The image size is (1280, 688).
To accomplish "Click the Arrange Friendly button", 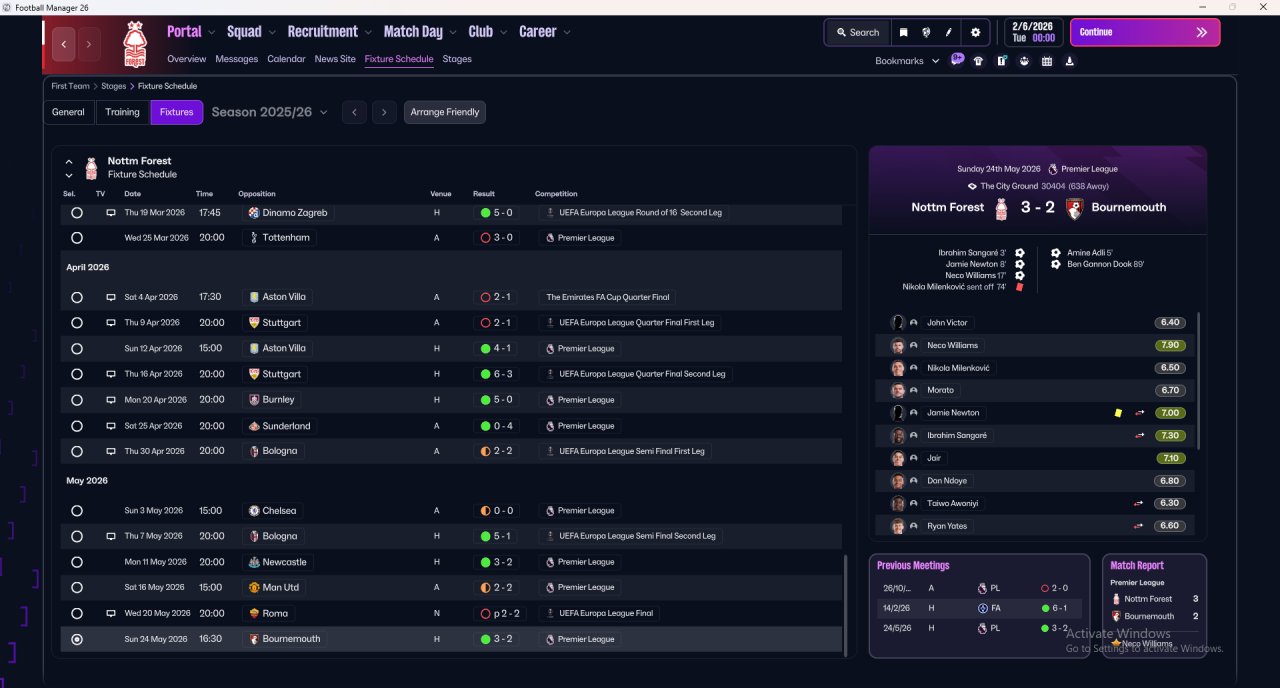I will [445, 112].
